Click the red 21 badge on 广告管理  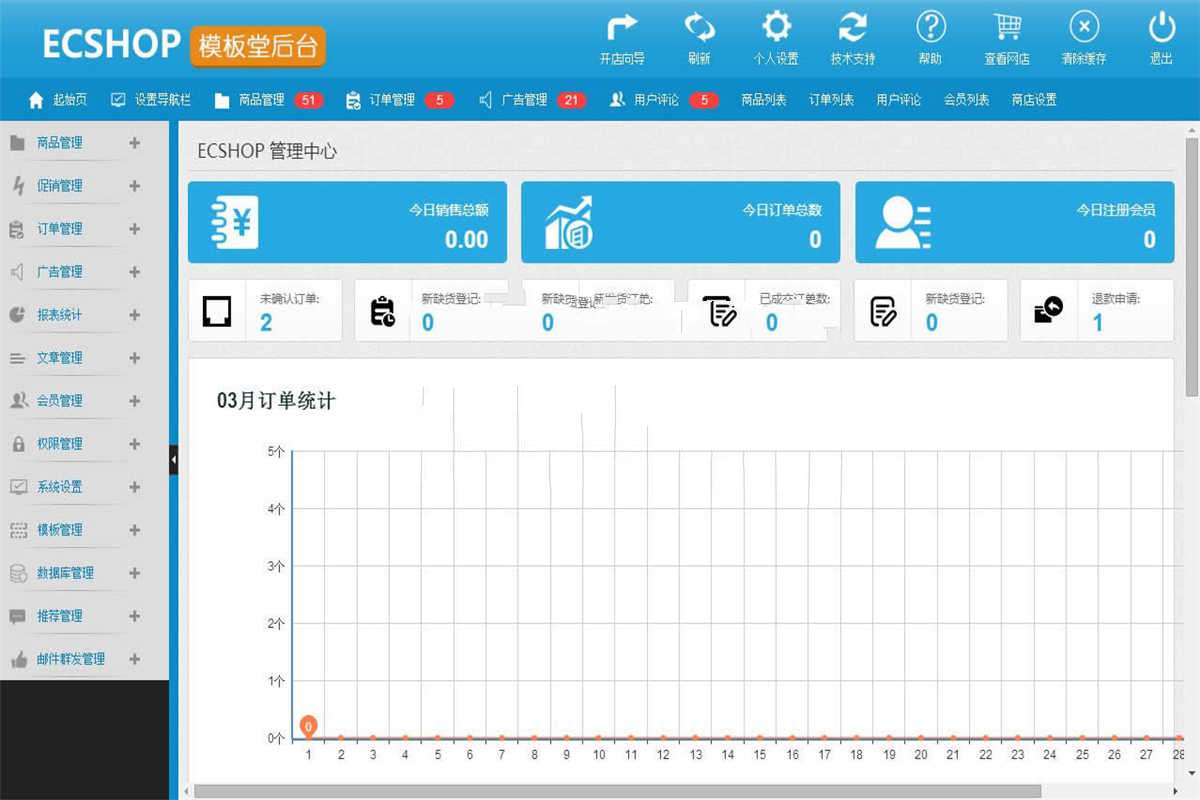(571, 100)
